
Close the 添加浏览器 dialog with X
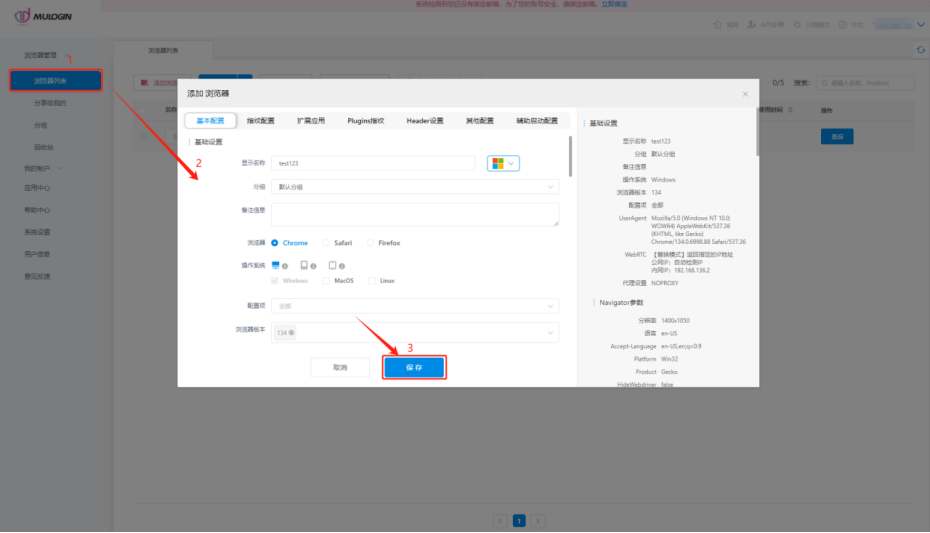click(x=744, y=94)
